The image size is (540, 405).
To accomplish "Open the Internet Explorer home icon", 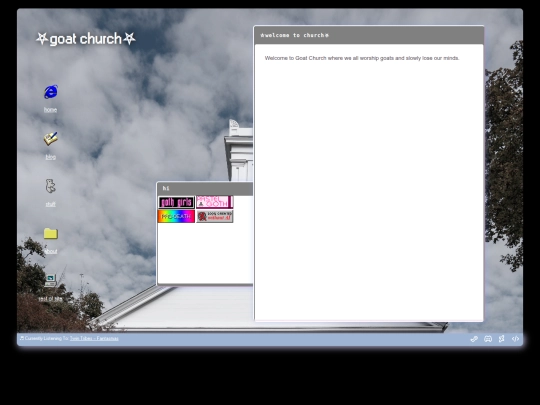I will (51, 92).
